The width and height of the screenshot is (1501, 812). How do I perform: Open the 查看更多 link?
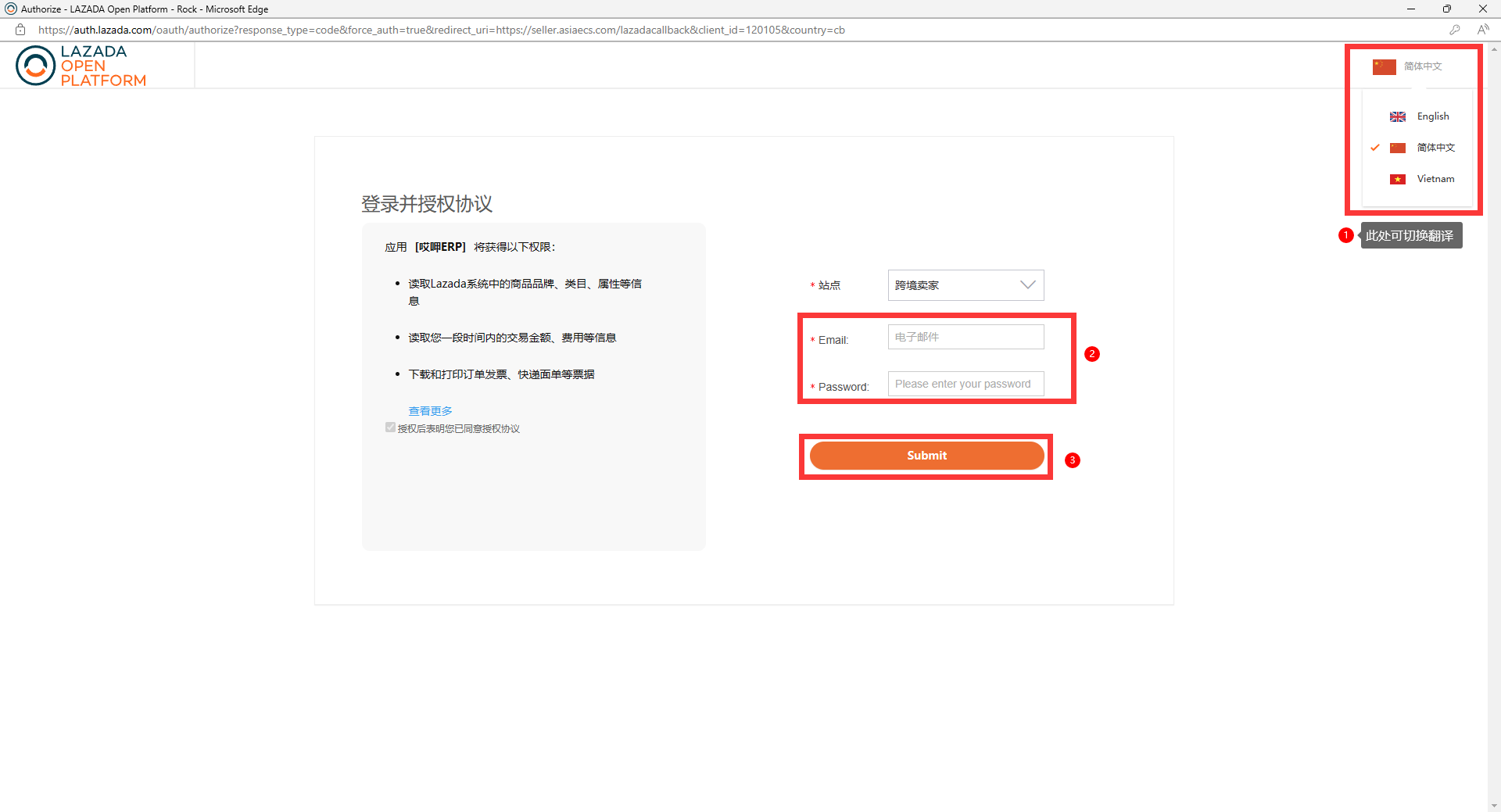[x=430, y=410]
